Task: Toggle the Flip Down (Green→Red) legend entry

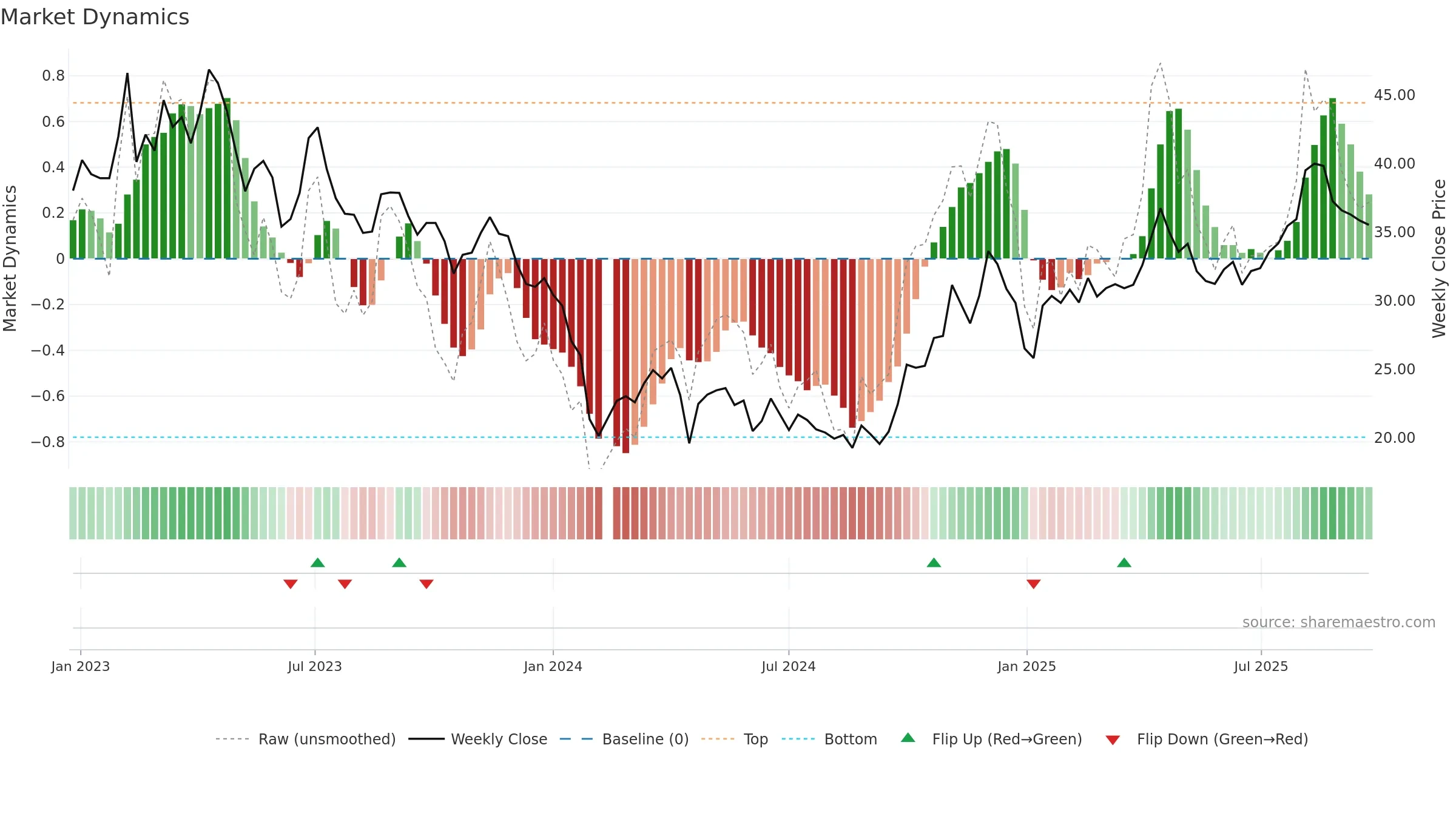Action: (x=1207, y=739)
